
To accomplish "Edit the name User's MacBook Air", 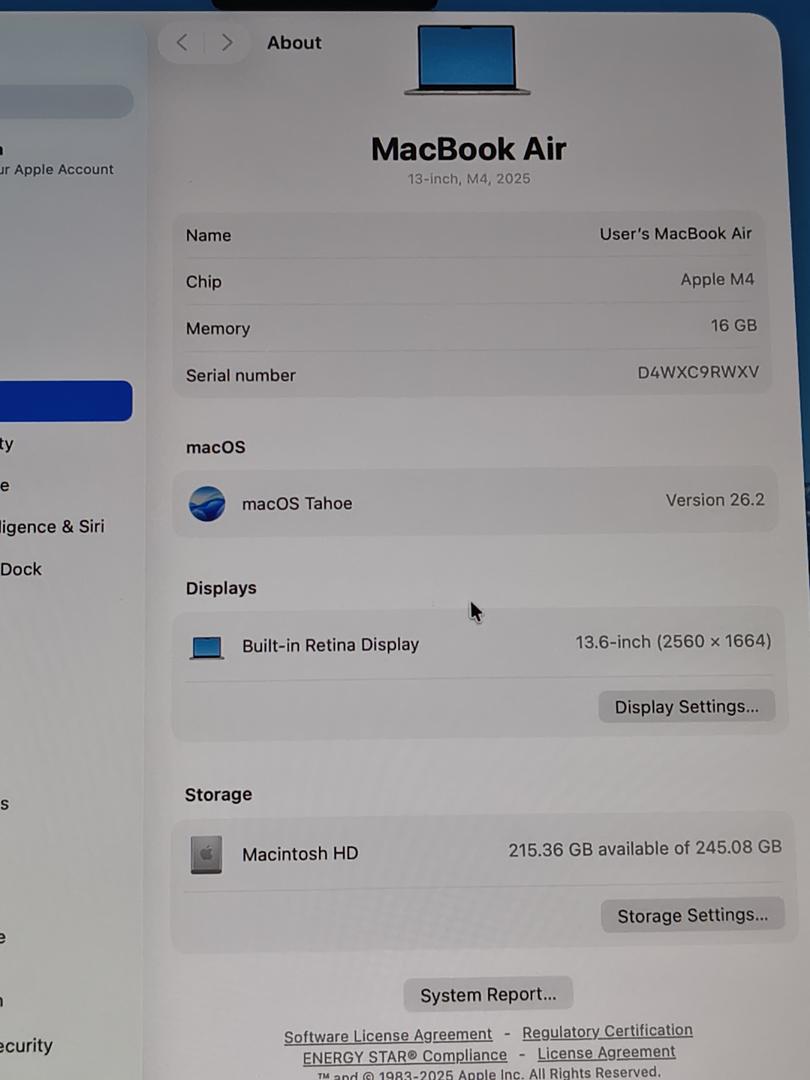I will 675,234.
